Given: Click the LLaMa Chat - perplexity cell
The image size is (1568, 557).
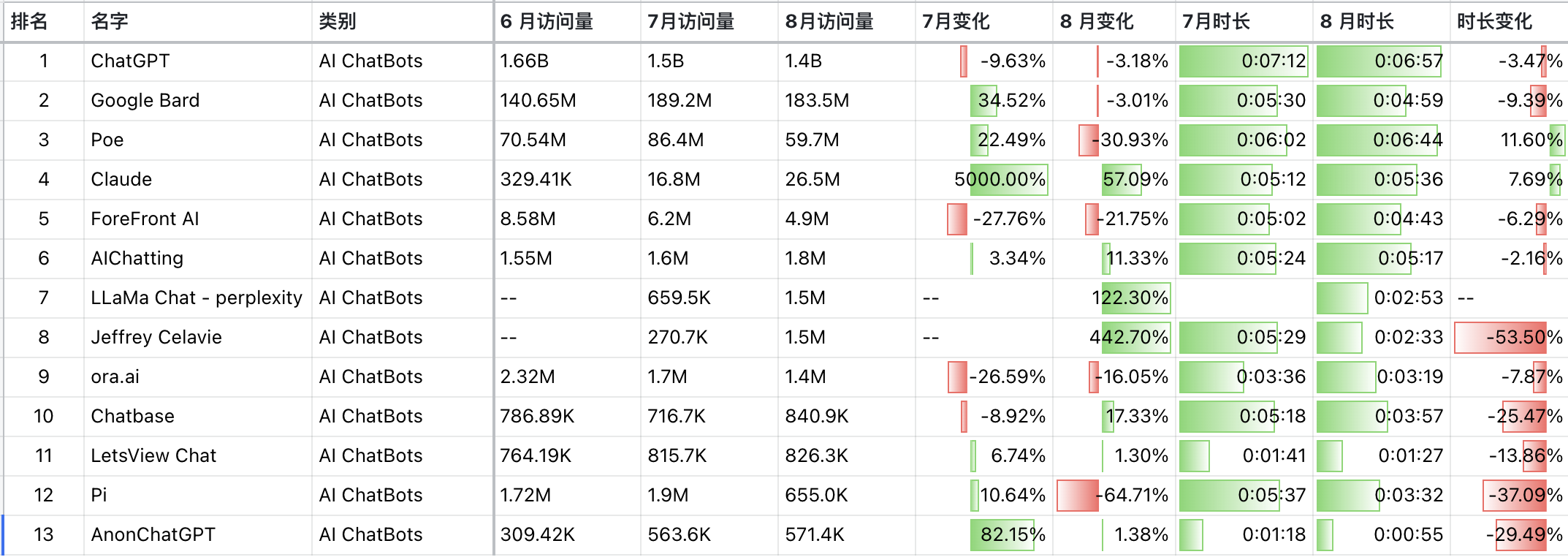Looking at the screenshot, I should [198, 298].
